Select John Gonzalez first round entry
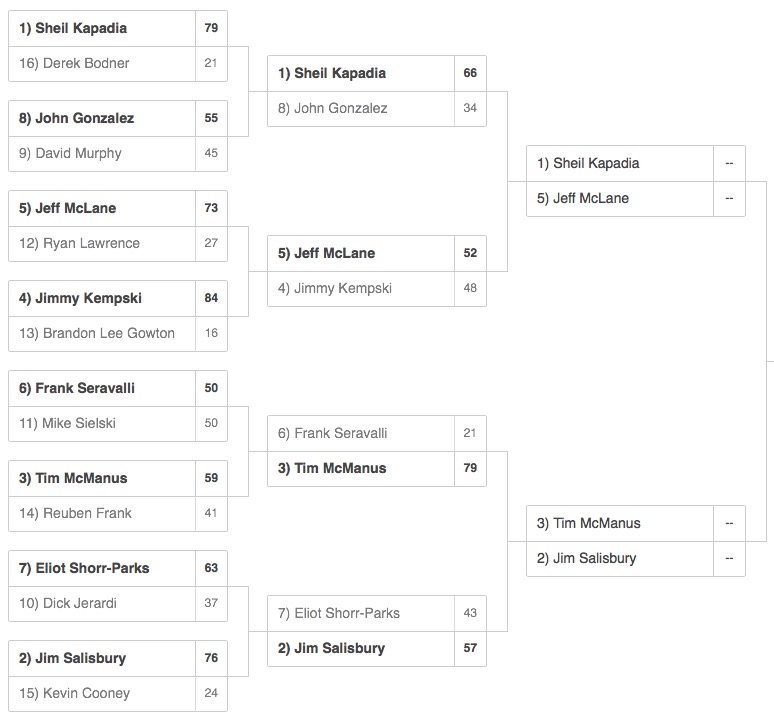Screen dimensions: 774x718 pyautogui.click(x=117, y=118)
